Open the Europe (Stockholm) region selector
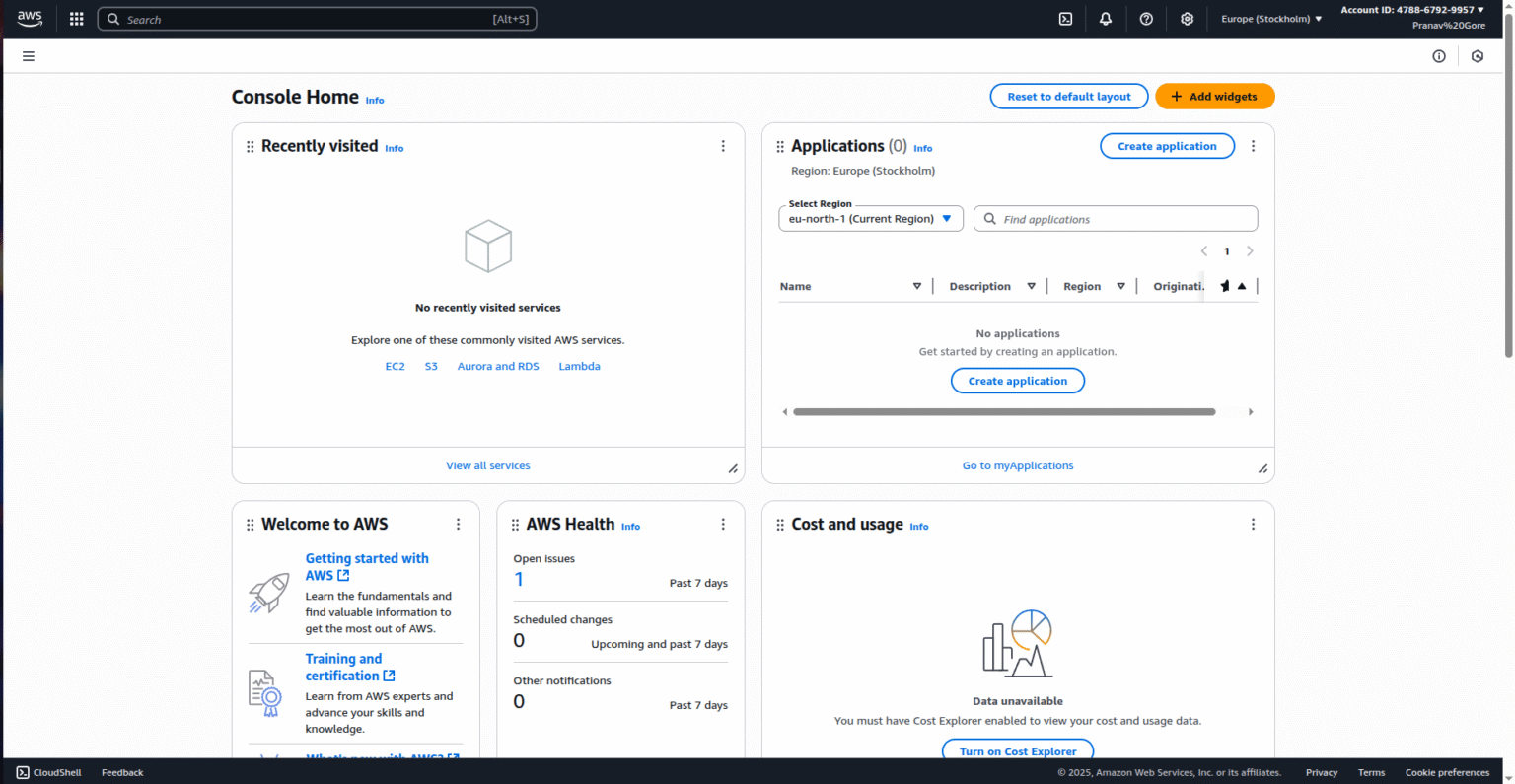The image size is (1515, 784). (x=1271, y=18)
